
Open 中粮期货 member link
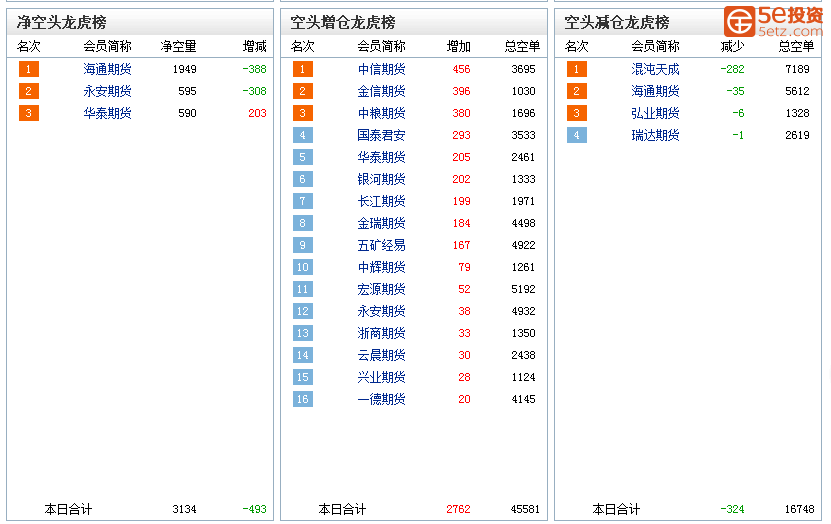click(381, 113)
